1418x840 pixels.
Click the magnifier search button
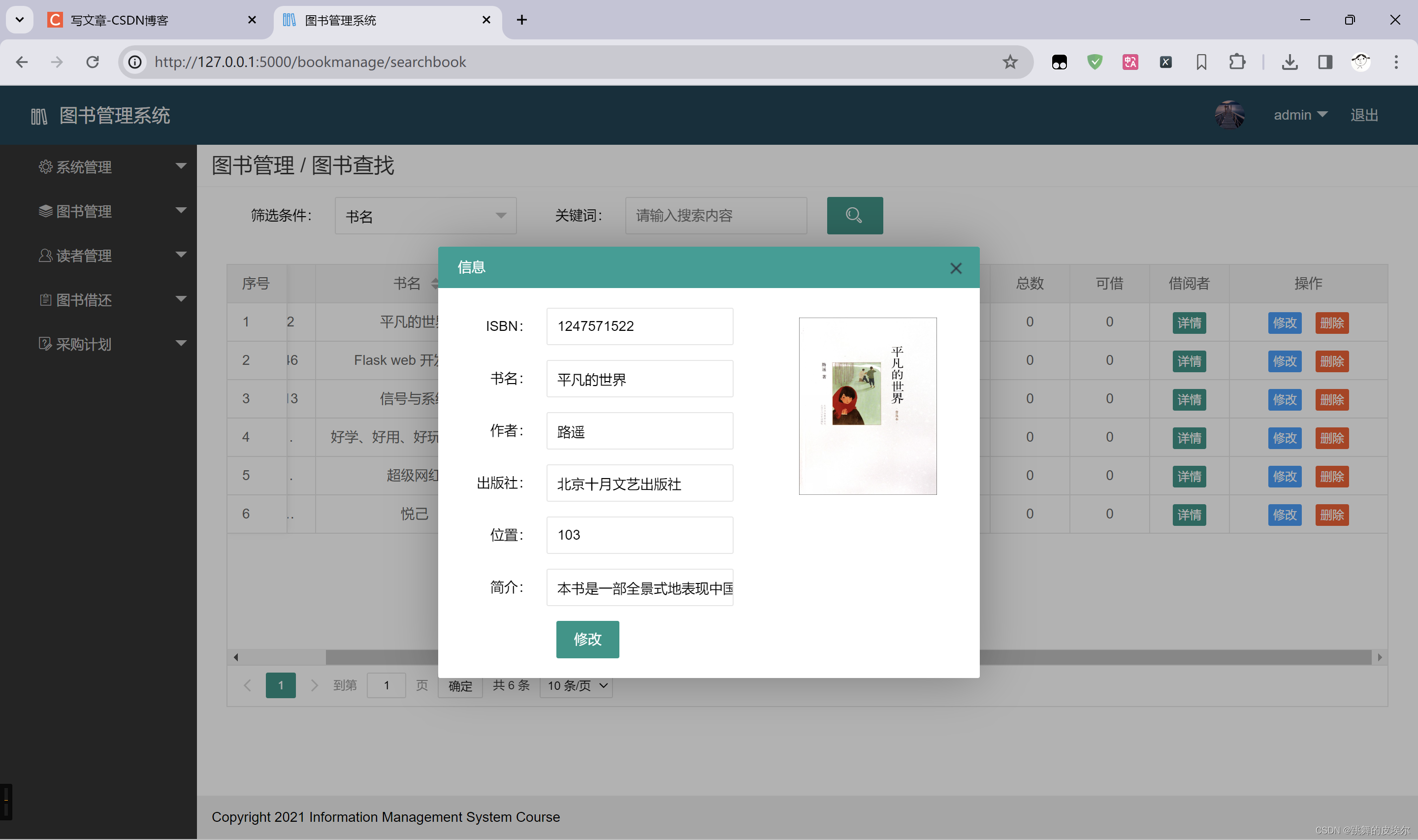pyautogui.click(x=854, y=215)
